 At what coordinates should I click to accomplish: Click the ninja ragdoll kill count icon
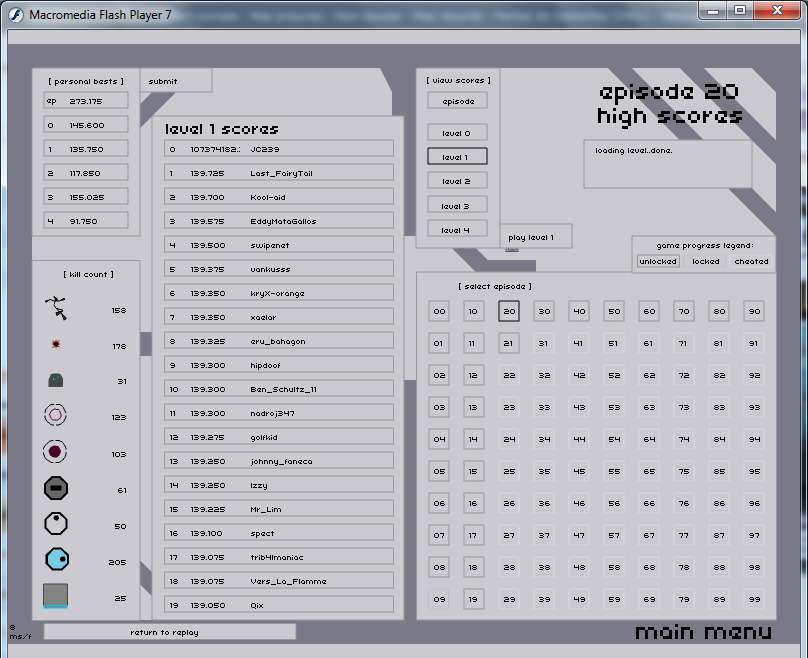tap(58, 309)
